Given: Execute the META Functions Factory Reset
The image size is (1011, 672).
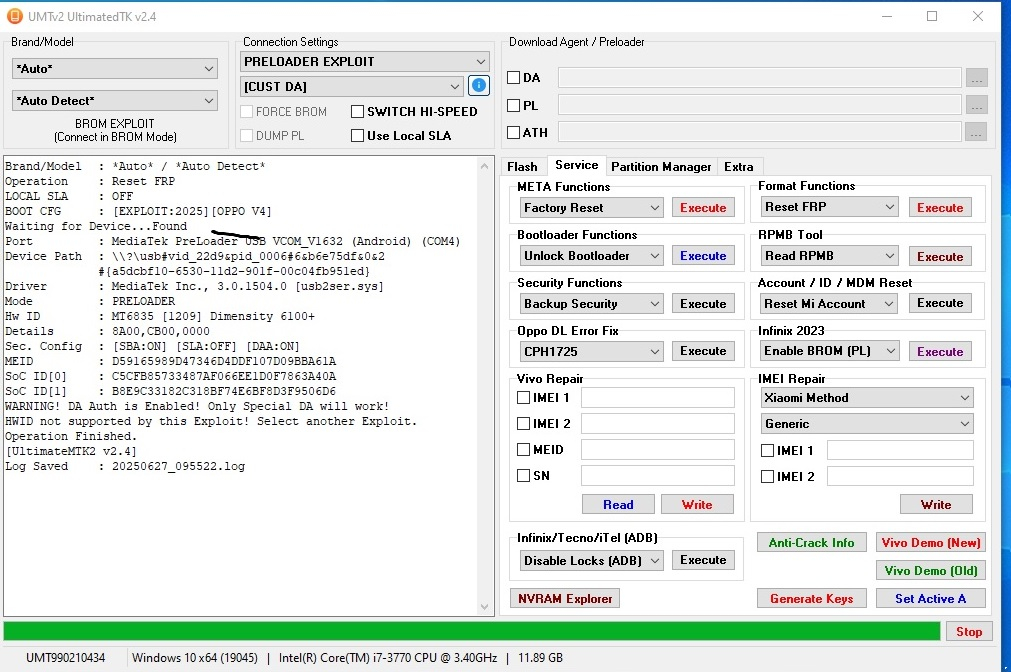Looking at the screenshot, I should click(703, 208).
